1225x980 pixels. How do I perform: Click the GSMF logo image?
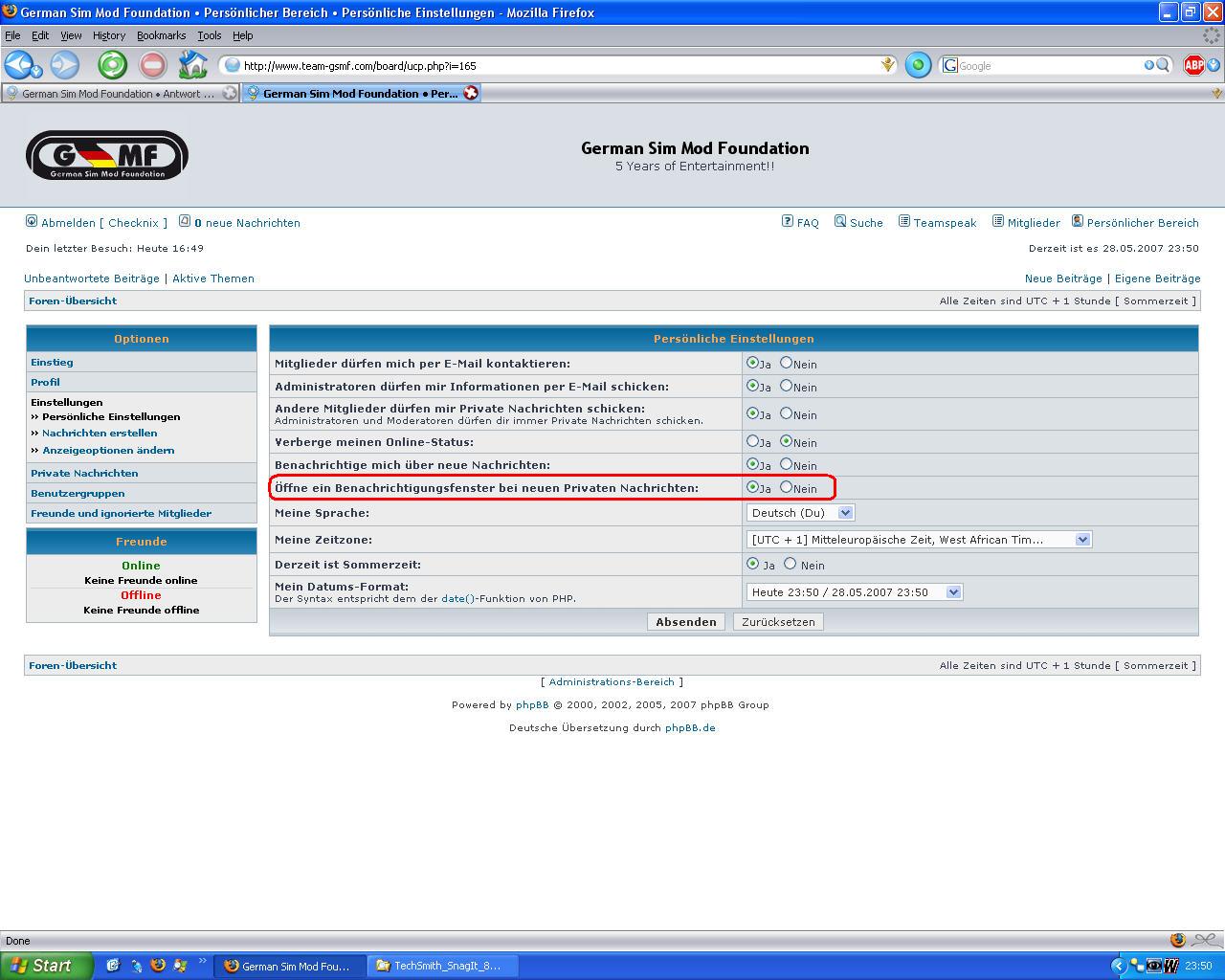pyautogui.click(x=107, y=156)
